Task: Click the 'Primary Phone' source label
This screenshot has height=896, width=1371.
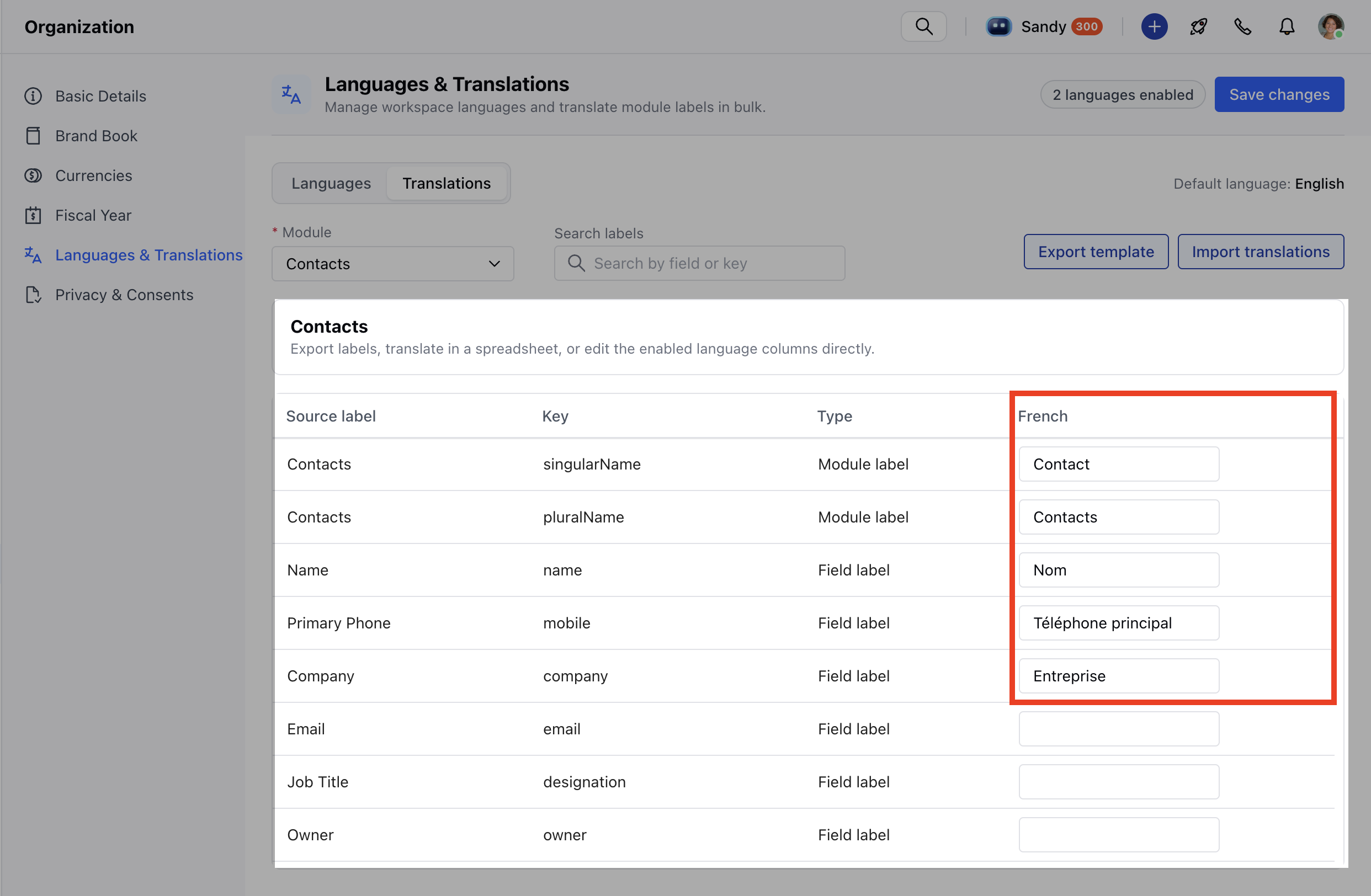Action: coord(339,623)
